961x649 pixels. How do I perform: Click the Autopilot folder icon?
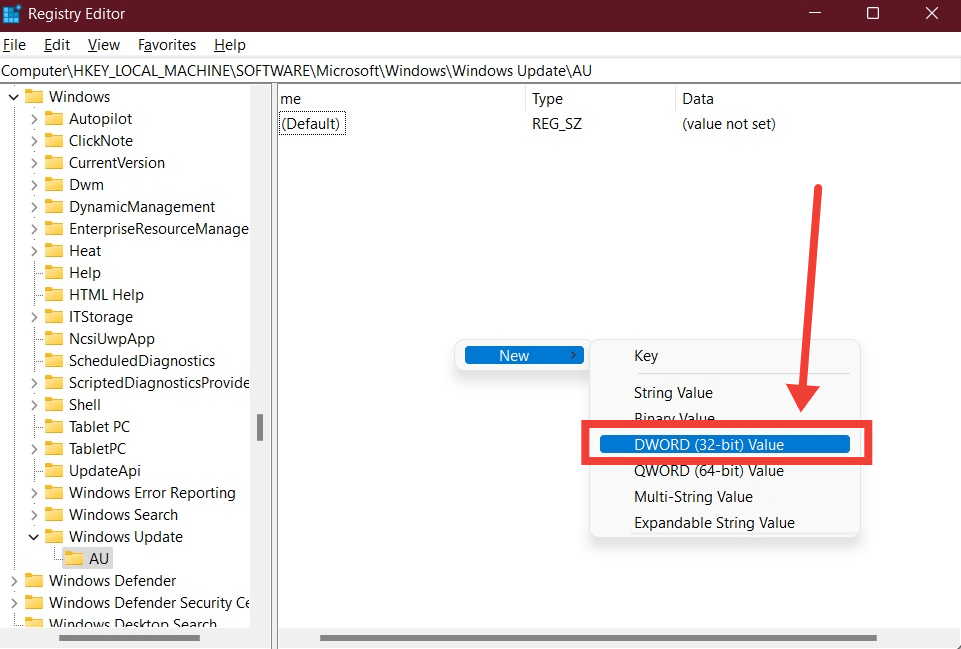pyautogui.click(x=53, y=119)
